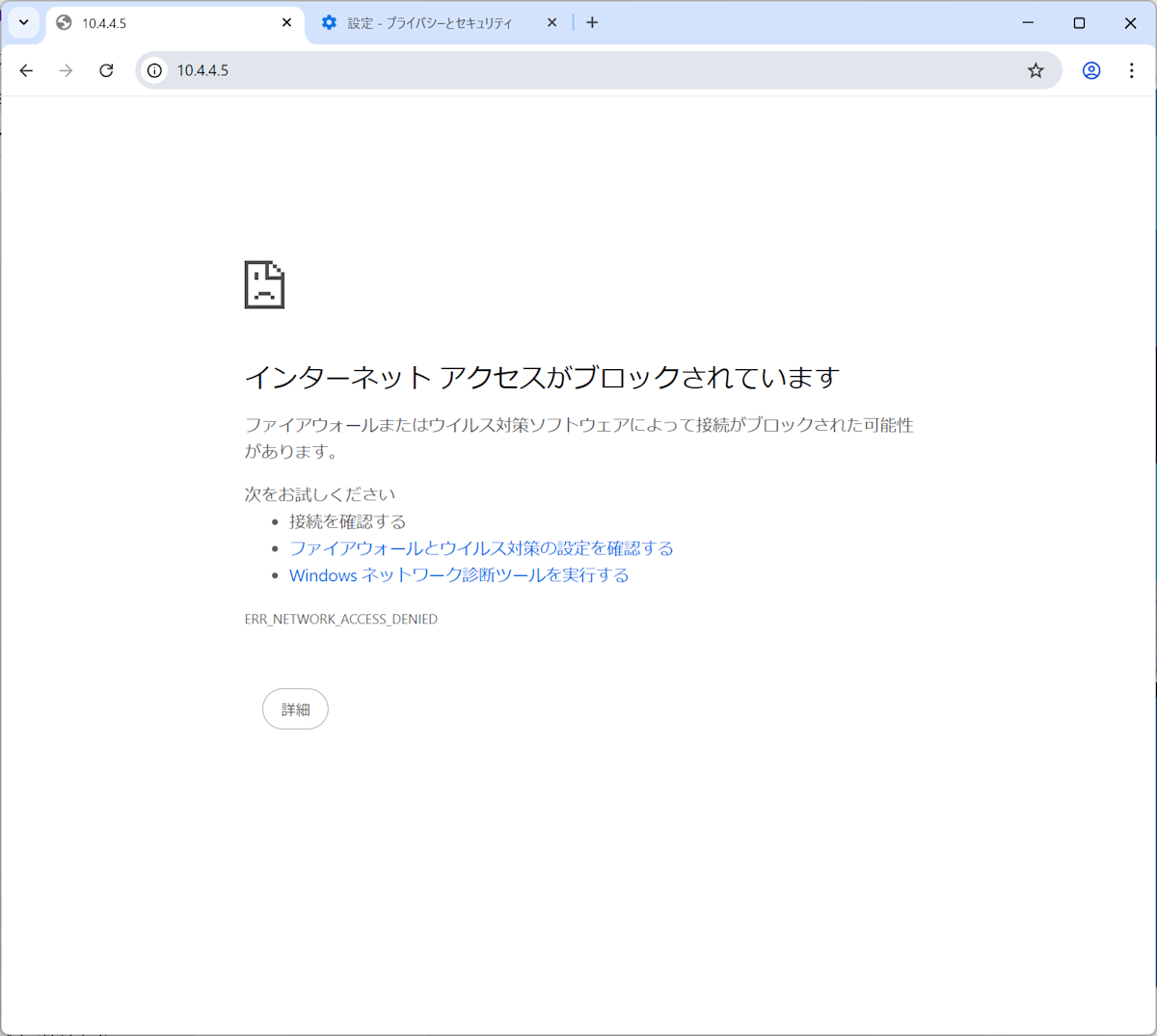Click the sad page error icon

click(264, 284)
